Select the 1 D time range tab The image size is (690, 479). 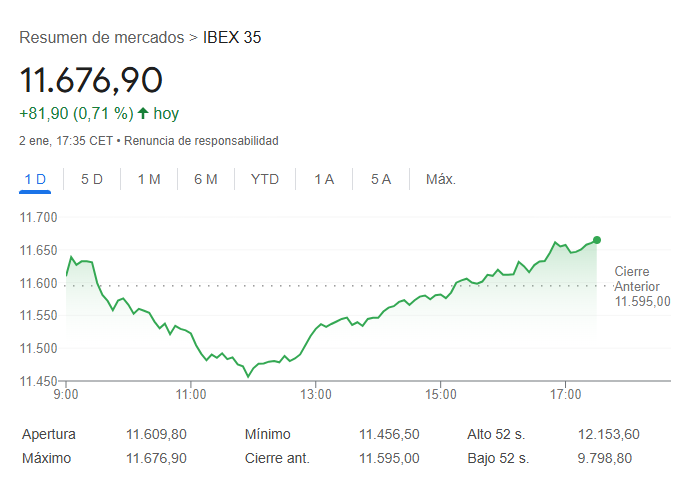[35, 180]
